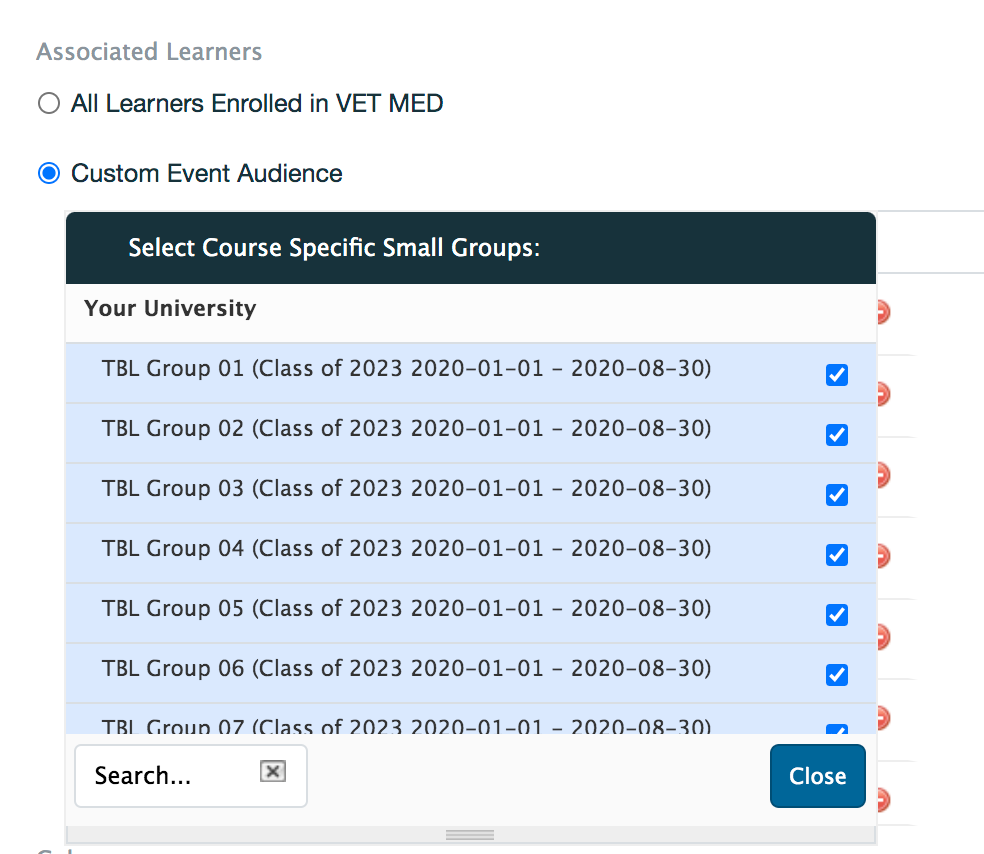Image resolution: width=984 pixels, height=854 pixels.
Task: Select the All Learners Enrolled in VET MED radio
Action: (48, 103)
